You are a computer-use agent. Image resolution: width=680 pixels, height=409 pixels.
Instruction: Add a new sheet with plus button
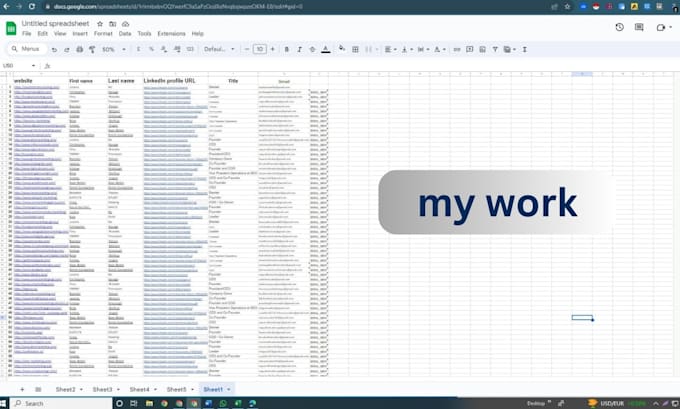pos(22,389)
